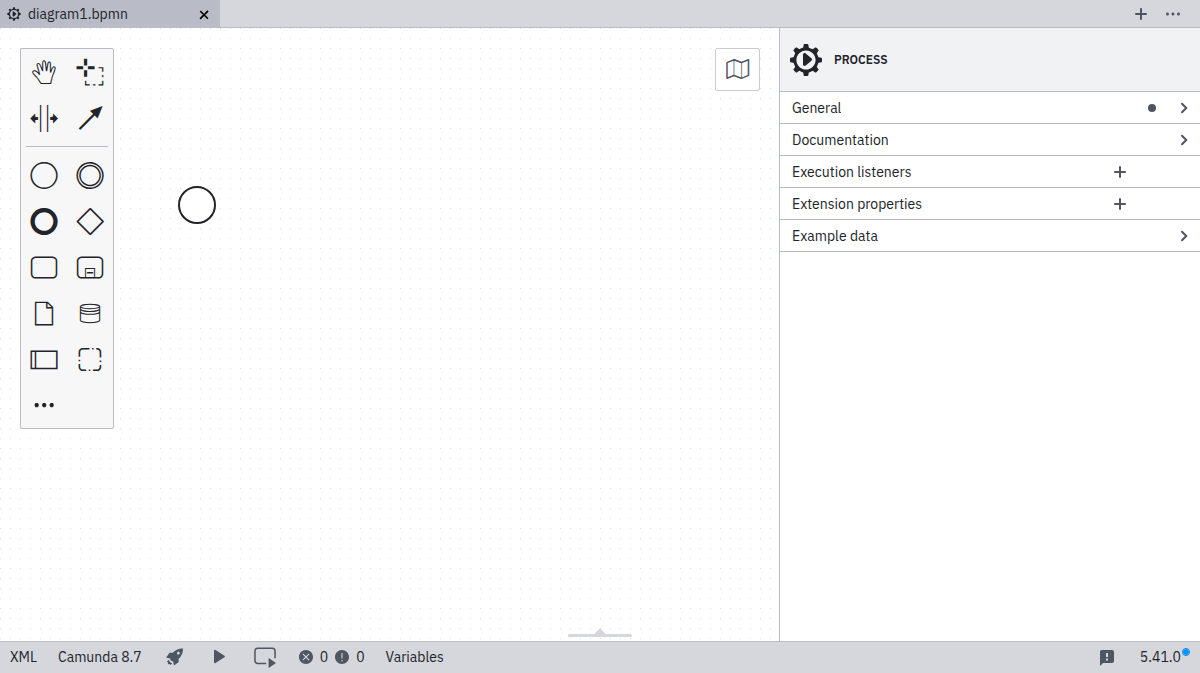Select the pool/participant tool
The height and width of the screenshot is (673, 1200).
click(x=44, y=359)
